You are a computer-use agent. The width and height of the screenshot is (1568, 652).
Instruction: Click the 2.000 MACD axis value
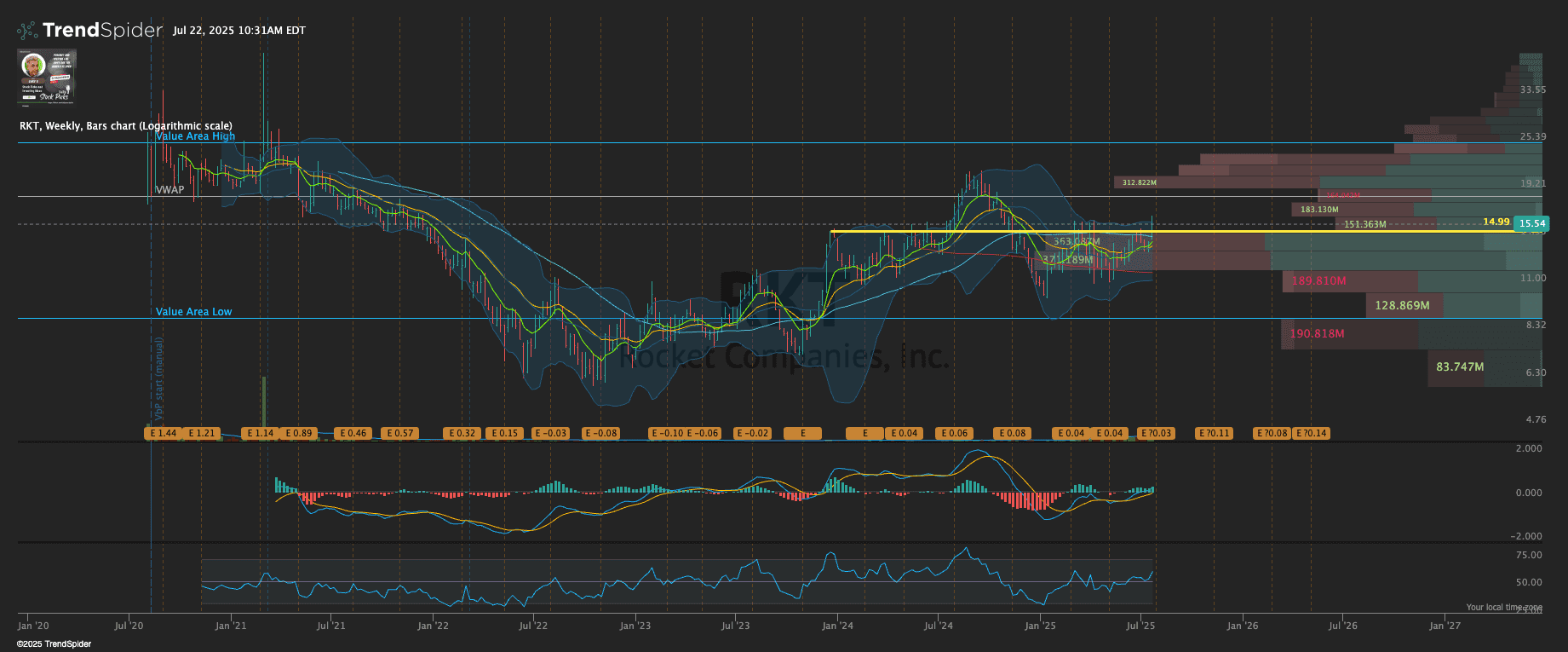coord(1528,448)
